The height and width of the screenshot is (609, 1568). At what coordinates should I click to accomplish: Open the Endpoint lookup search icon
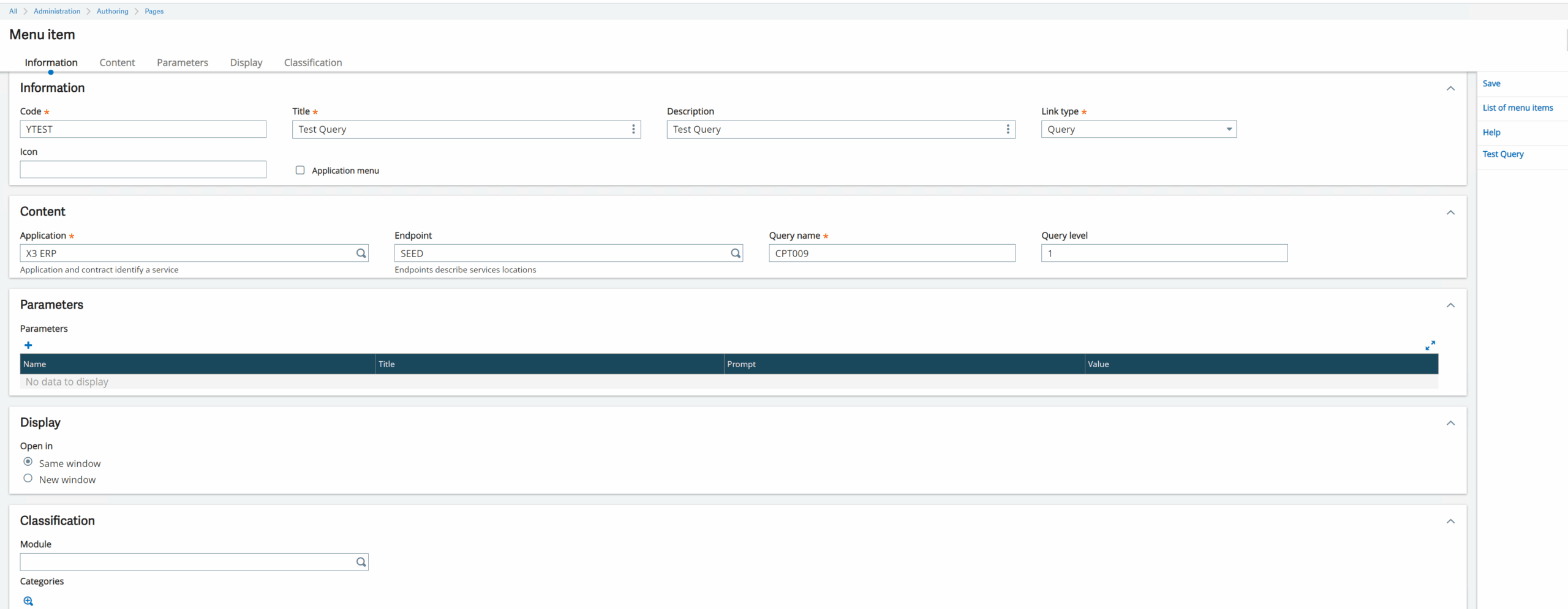coord(736,253)
